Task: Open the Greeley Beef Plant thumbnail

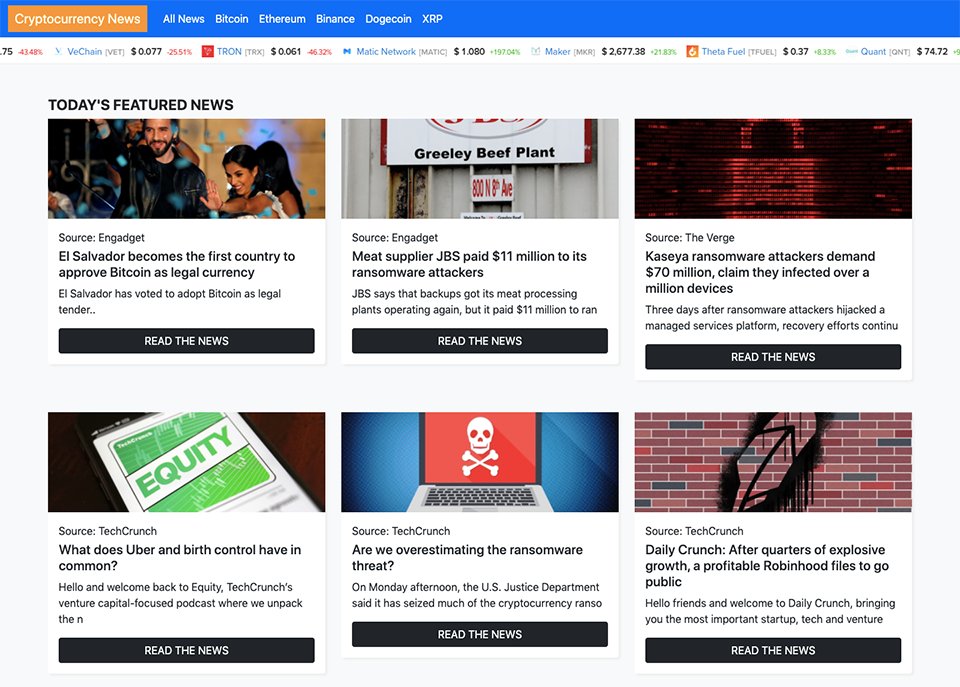Action: pyautogui.click(x=480, y=168)
